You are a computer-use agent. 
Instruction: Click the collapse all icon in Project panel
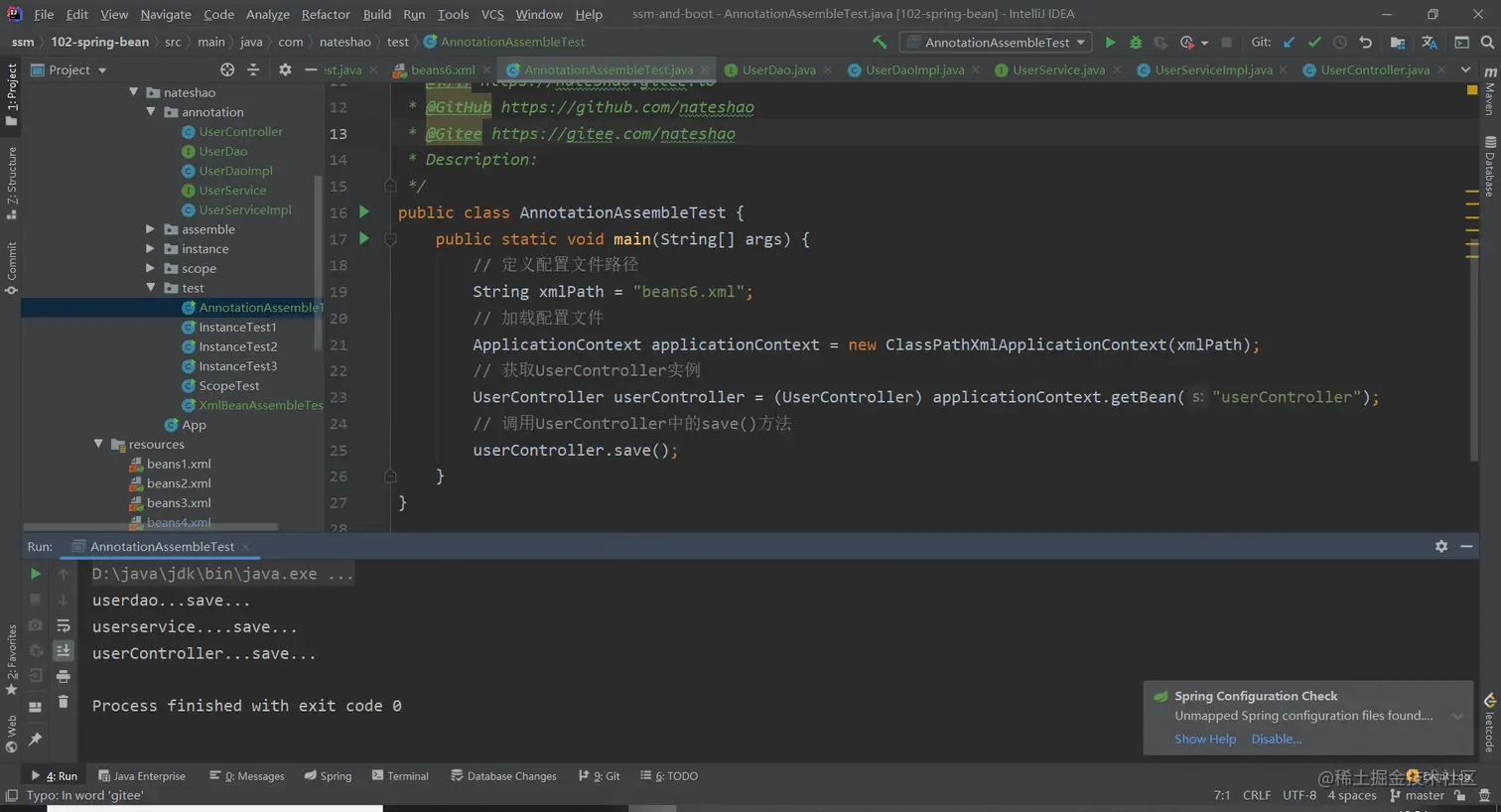point(253,69)
